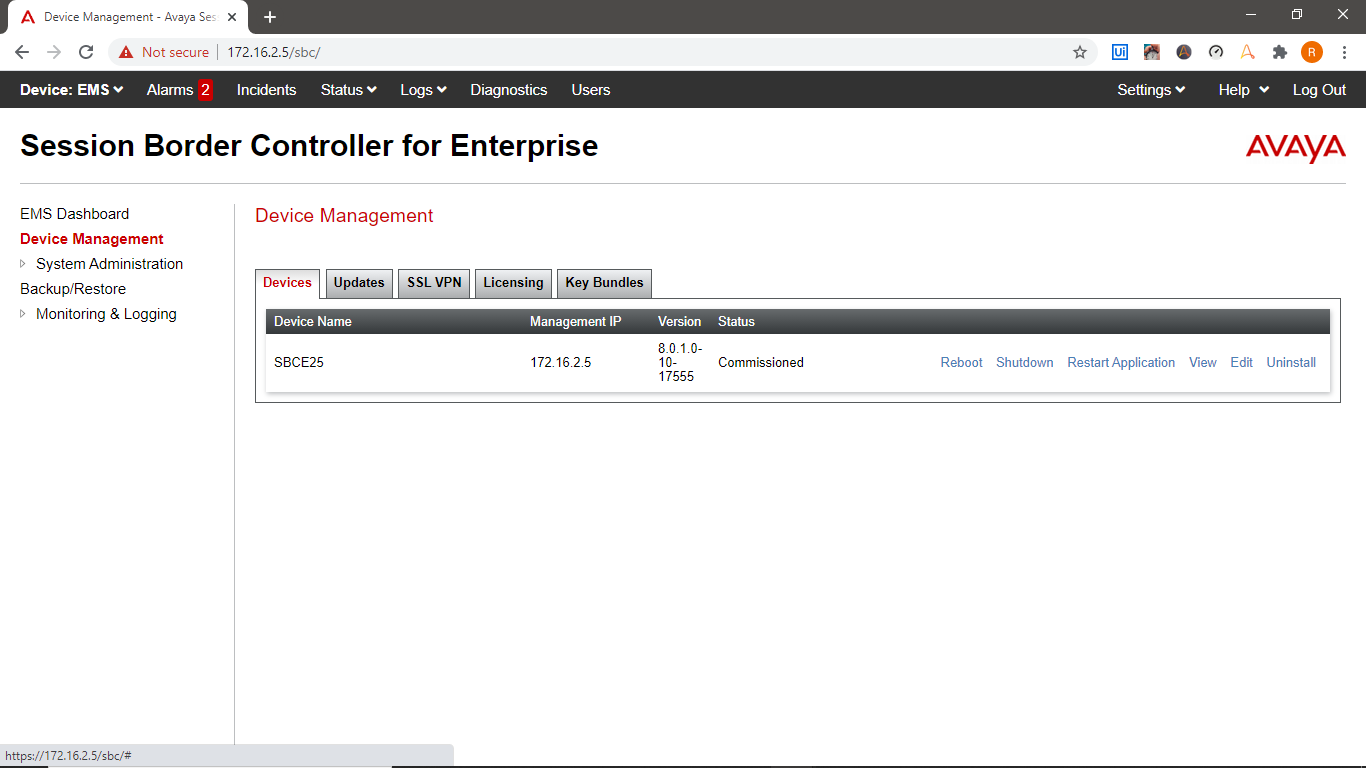Open the Extensions puzzle piece menu
This screenshot has width=1366, height=768.
click(1280, 52)
